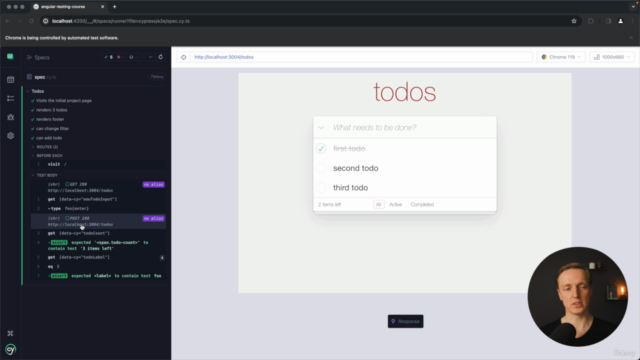Viewport: 640px width, 360px height.
Task: Rerun all tests with the refresh icon
Action: coord(161,57)
